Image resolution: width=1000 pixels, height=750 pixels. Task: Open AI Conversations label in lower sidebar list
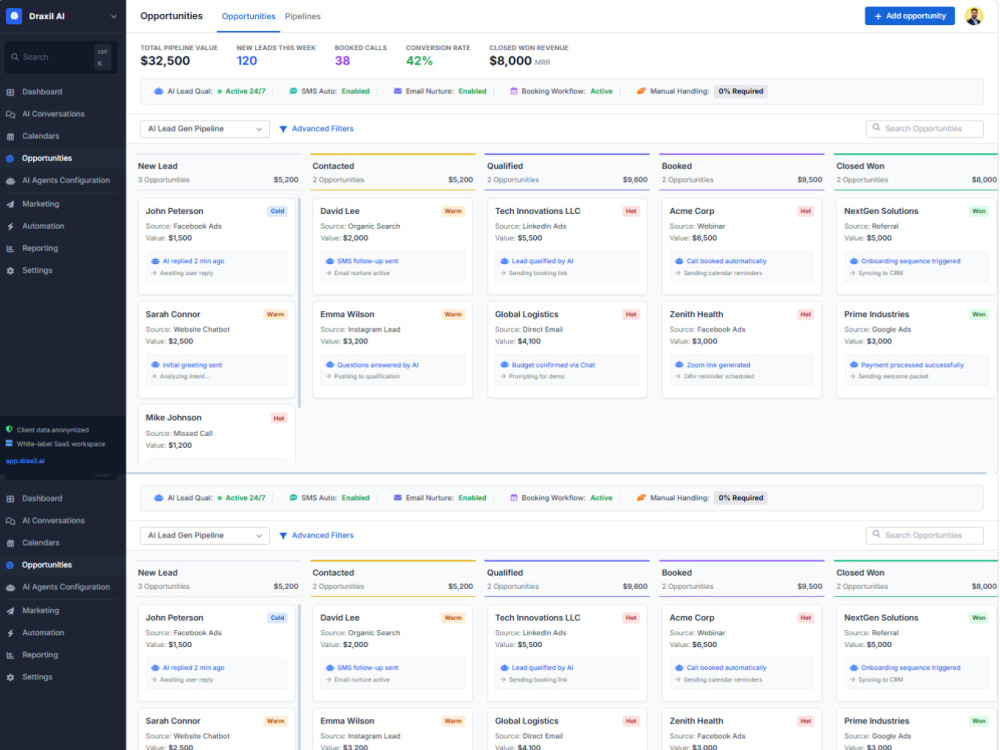(x=54, y=521)
